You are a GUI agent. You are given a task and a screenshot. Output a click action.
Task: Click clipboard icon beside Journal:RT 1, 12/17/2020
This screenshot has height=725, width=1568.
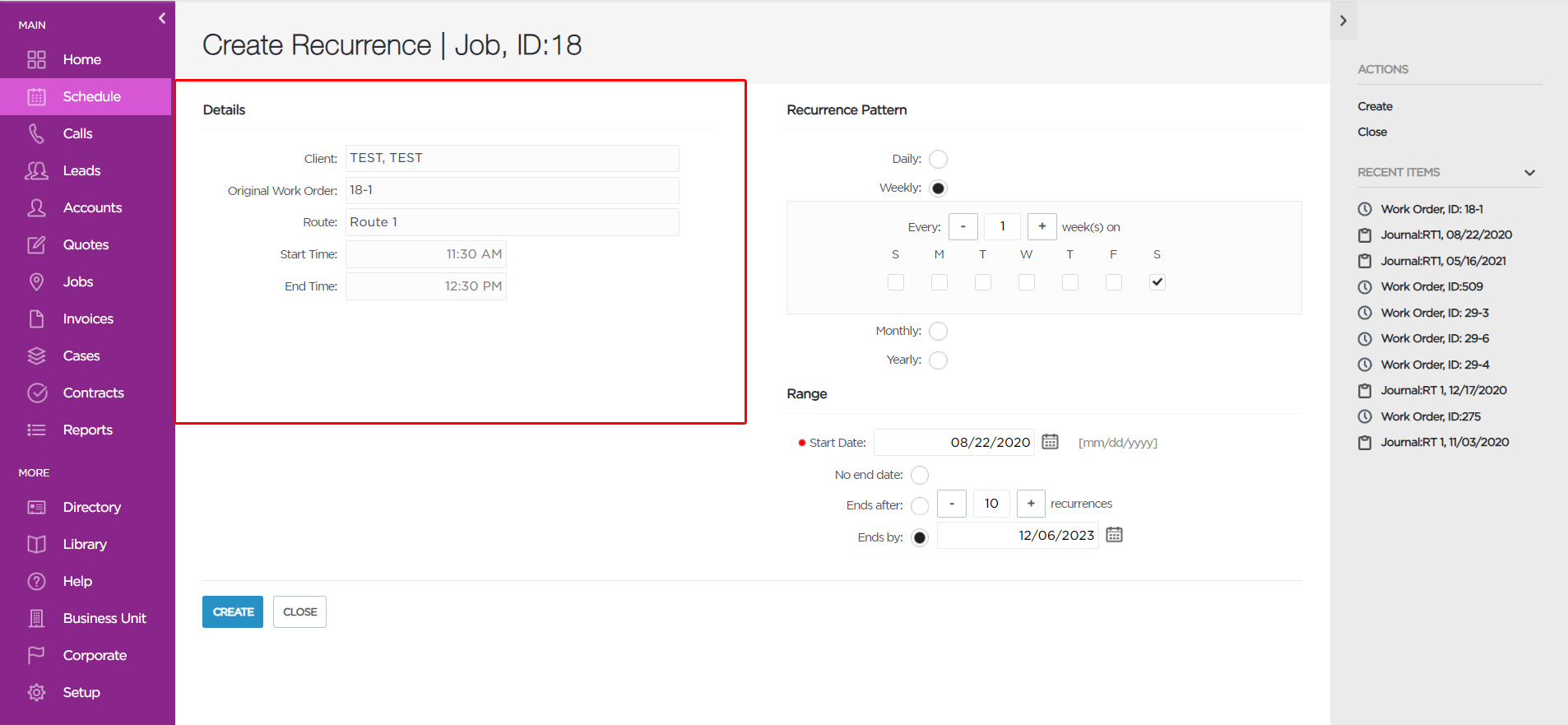click(x=1365, y=391)
